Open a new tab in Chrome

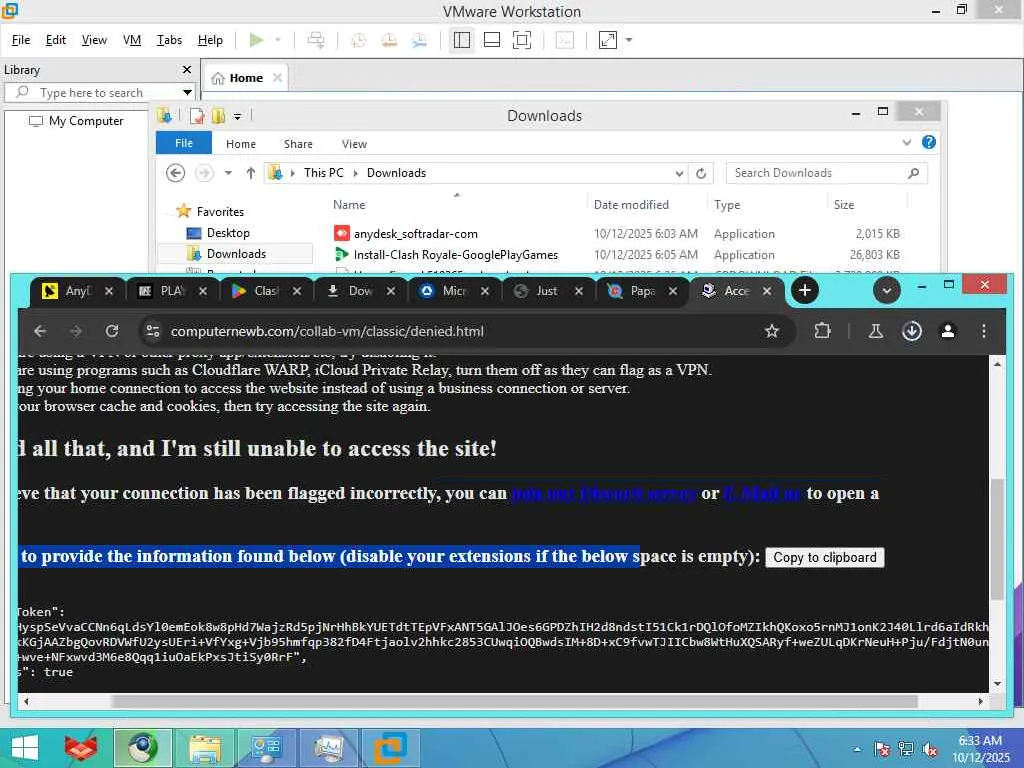coord(805,290)
